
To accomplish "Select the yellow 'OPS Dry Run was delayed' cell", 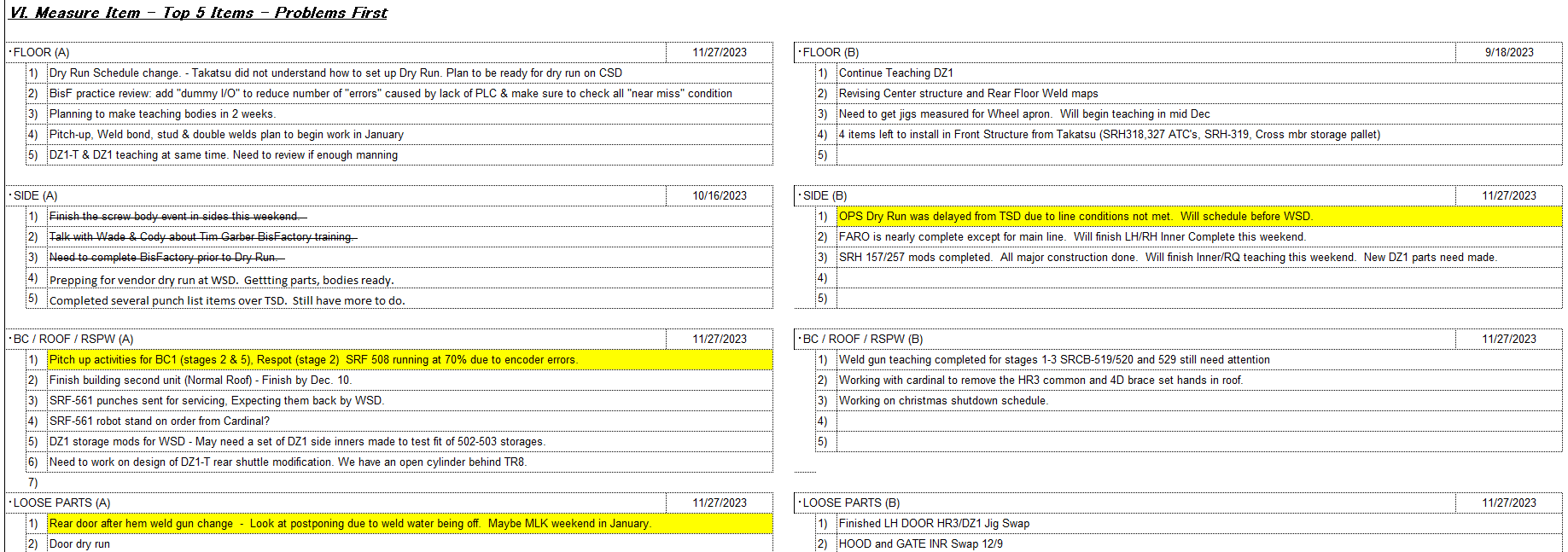I will point(1075,217).
